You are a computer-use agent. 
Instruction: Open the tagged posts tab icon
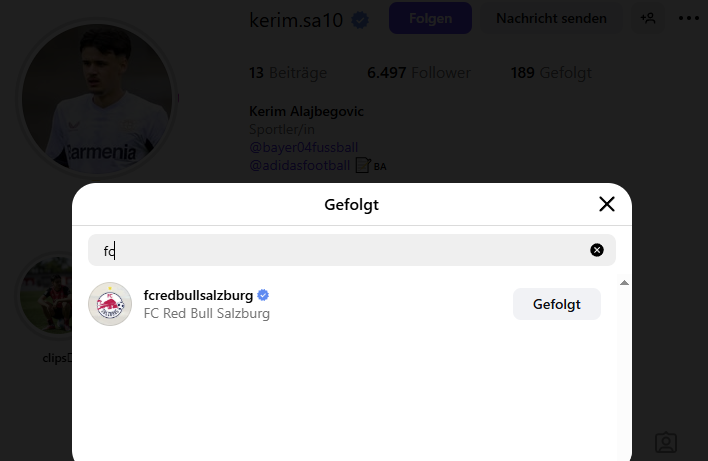coord(666,442)
